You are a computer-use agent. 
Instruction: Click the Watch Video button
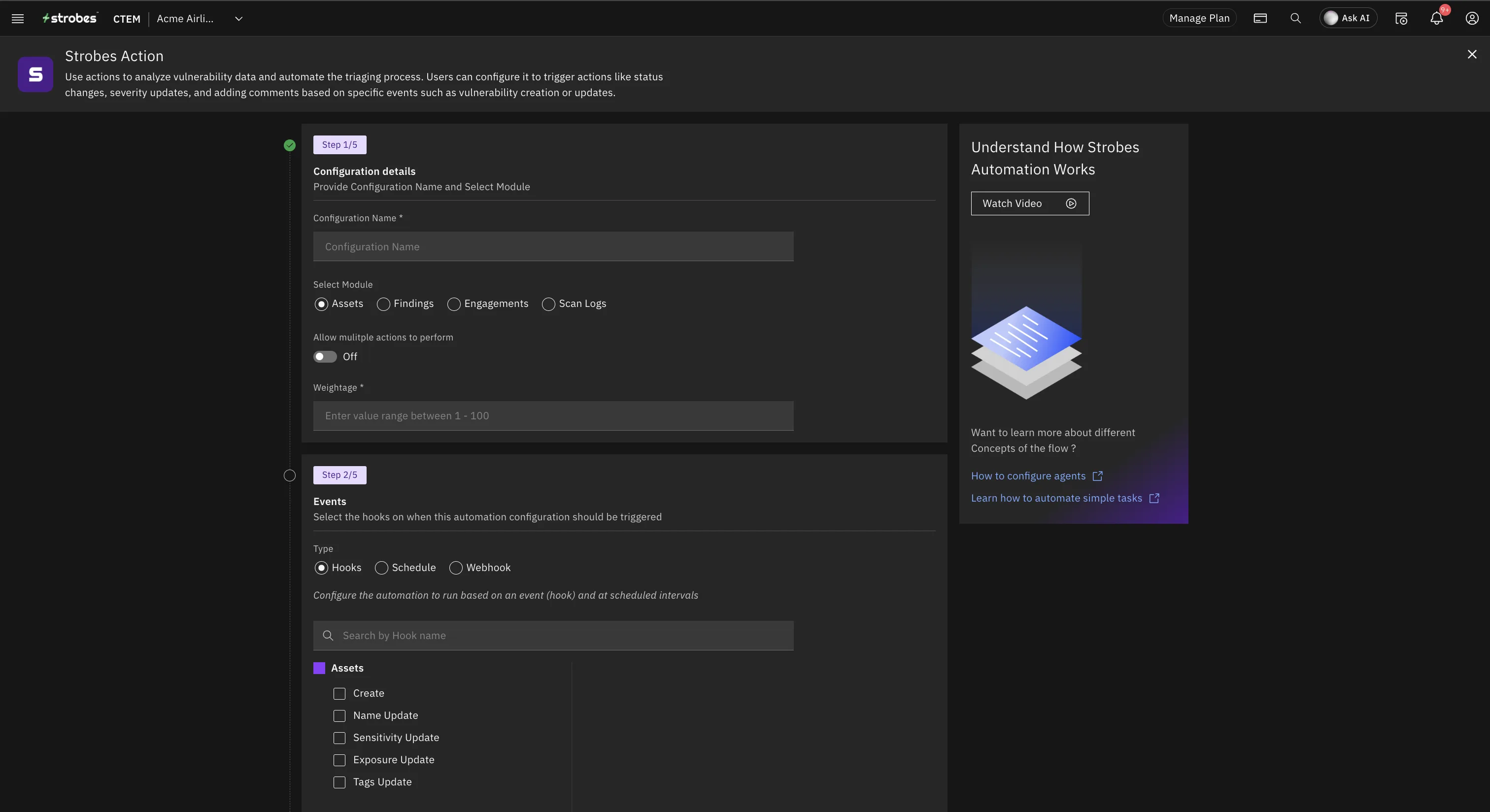click(1030, 203)
